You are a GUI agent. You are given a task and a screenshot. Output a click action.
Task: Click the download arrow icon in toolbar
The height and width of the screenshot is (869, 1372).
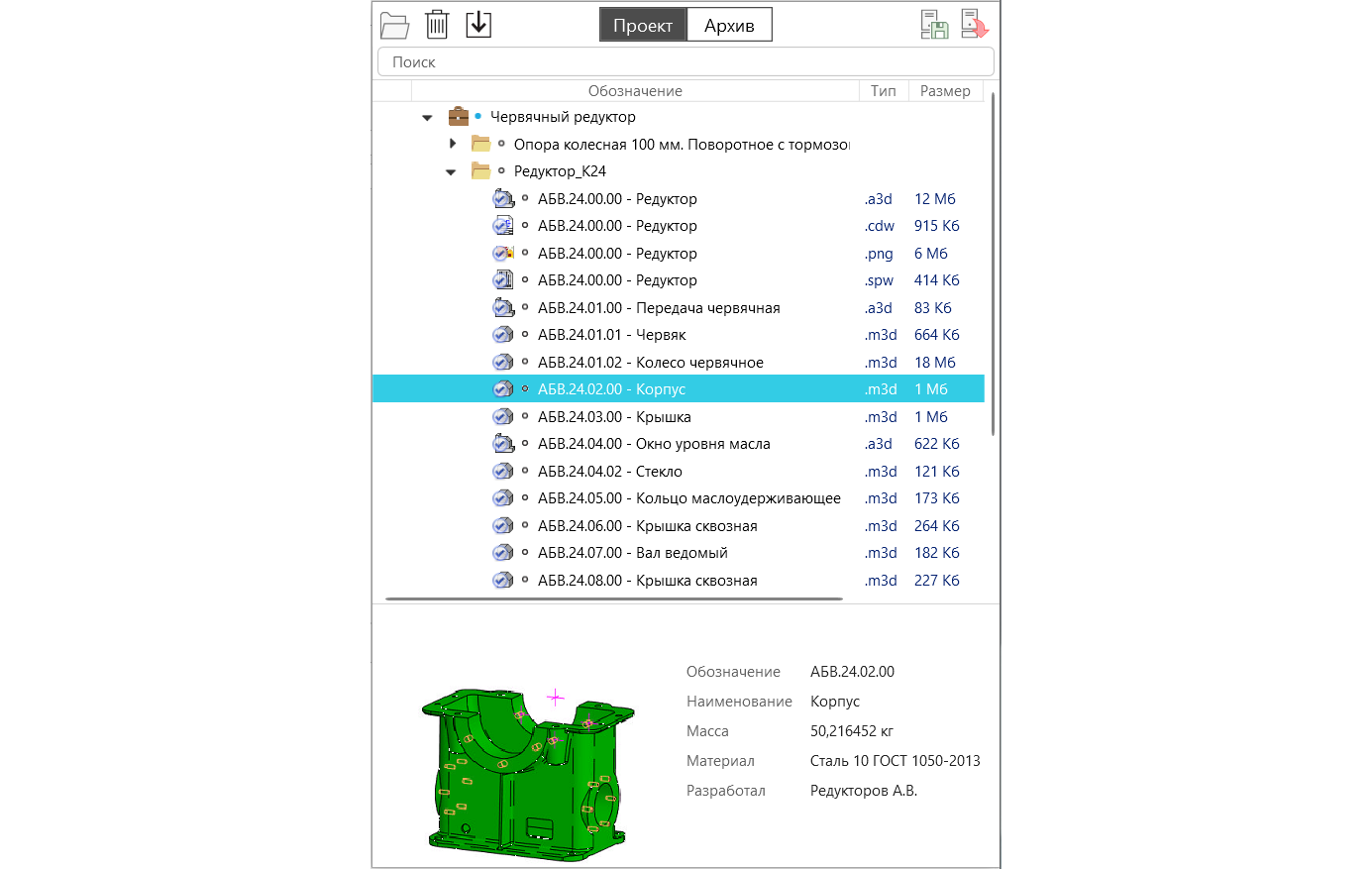[478, 24]
